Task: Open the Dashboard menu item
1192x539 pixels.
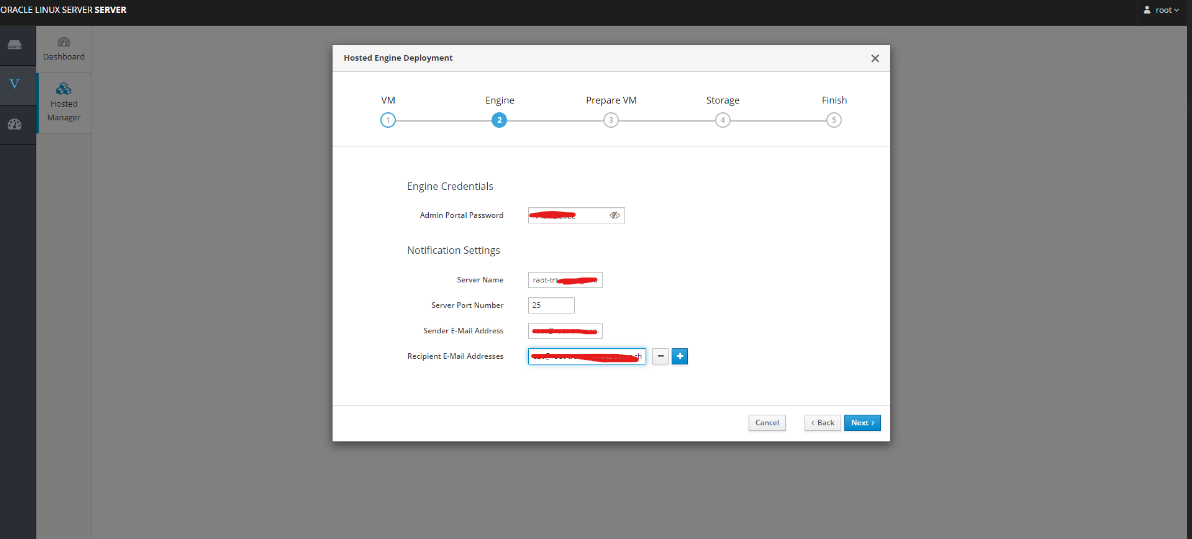Action: (64, 49)
